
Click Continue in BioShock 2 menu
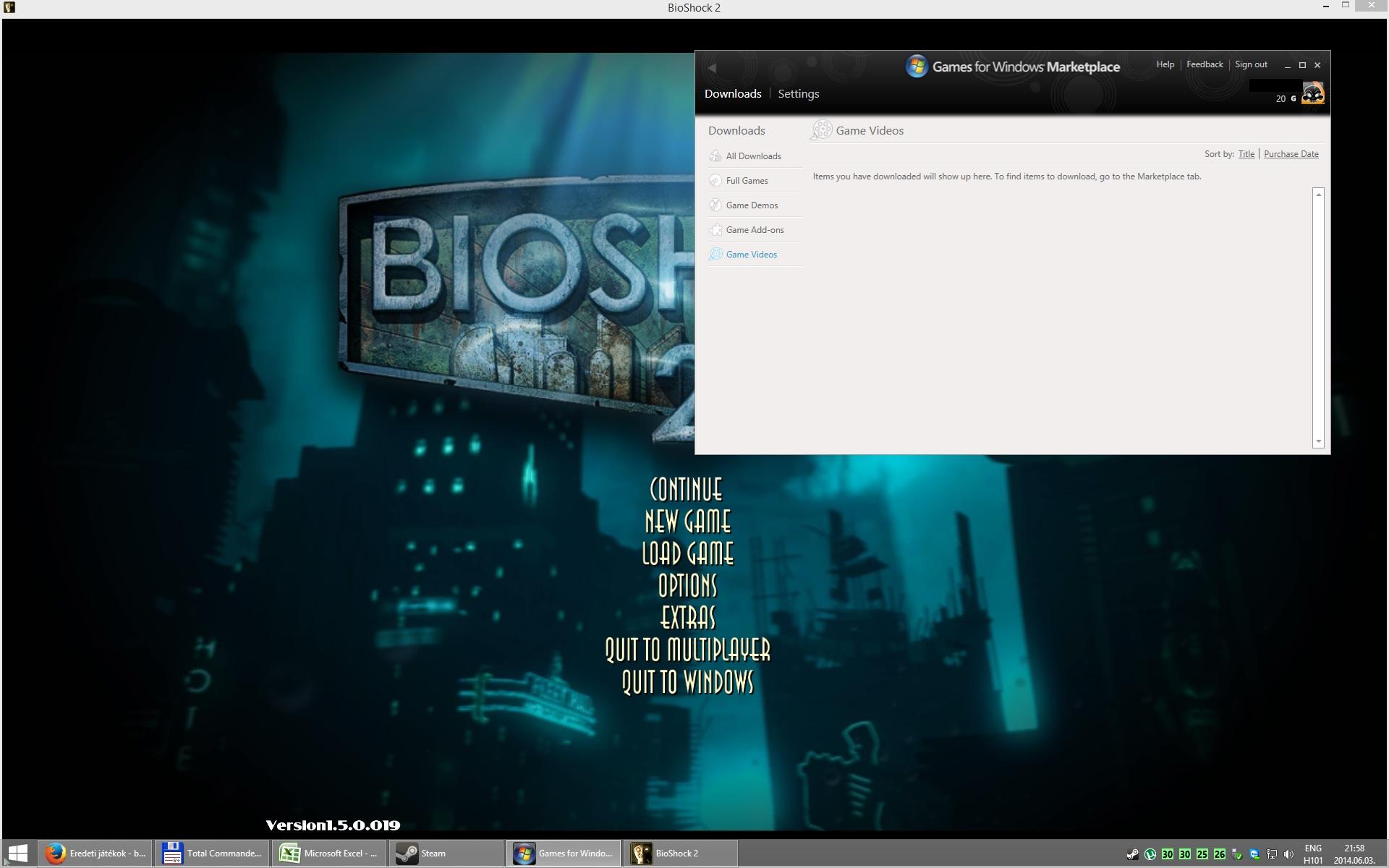click(x=686, y=490)
